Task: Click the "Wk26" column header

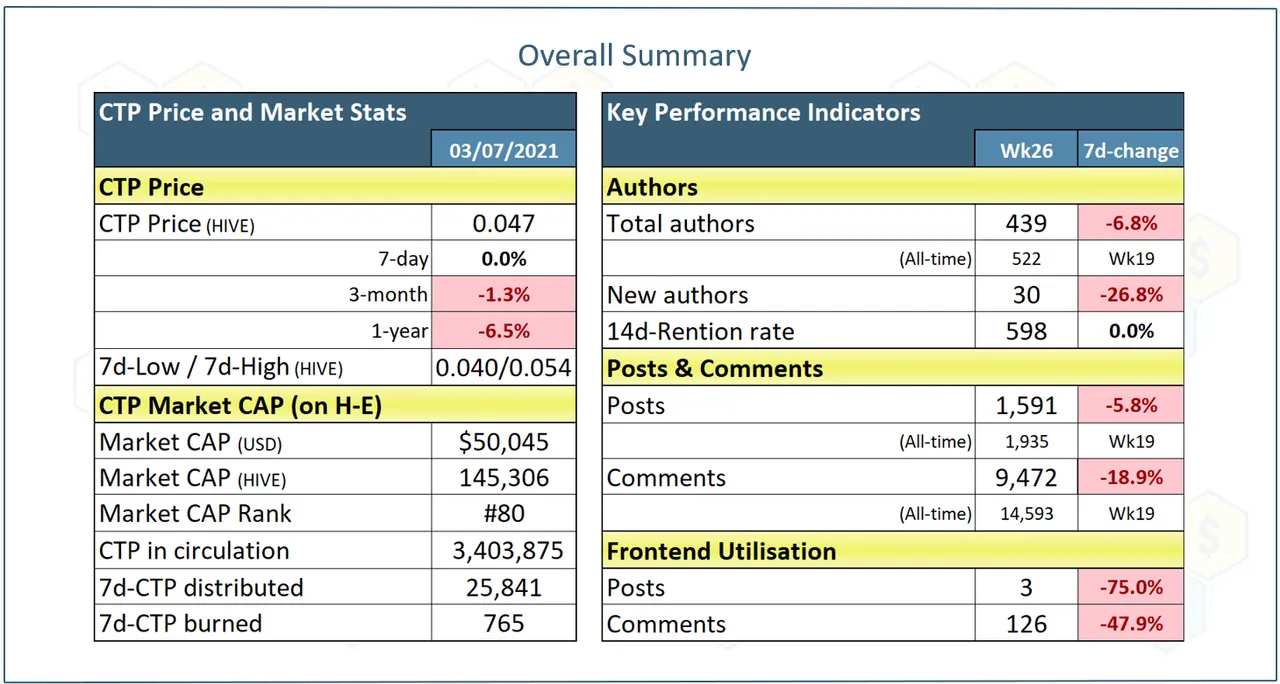Action: (x=1026, y=150)
